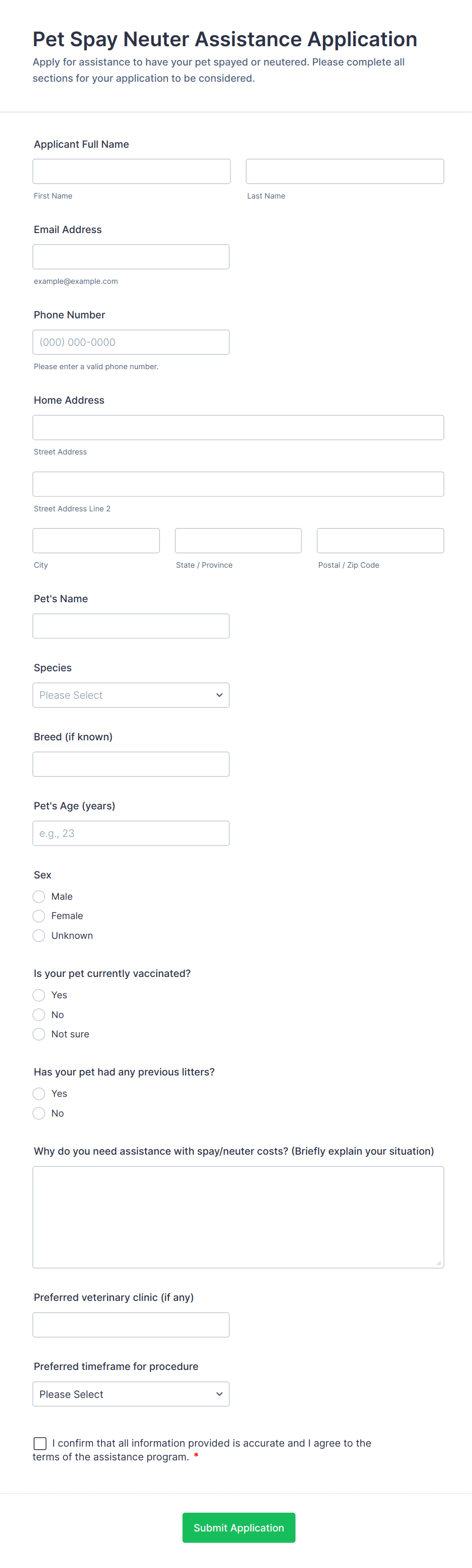The height and width of the screenshot is (1568, 472).
Task: Focus the Postal / Zip Code field
Action: (x=380, y=540)
